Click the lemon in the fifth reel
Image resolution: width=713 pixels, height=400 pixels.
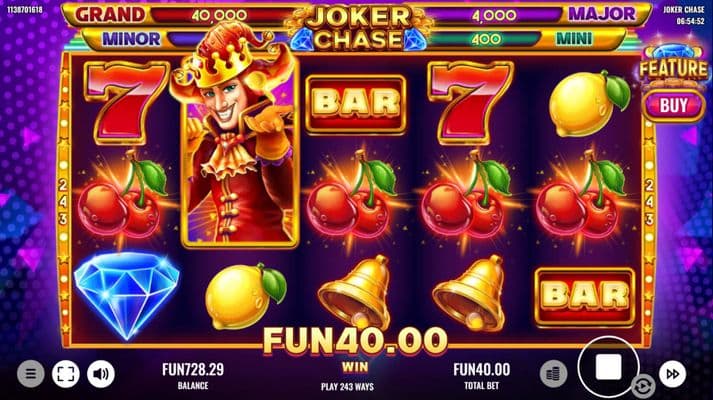[589, 104]
